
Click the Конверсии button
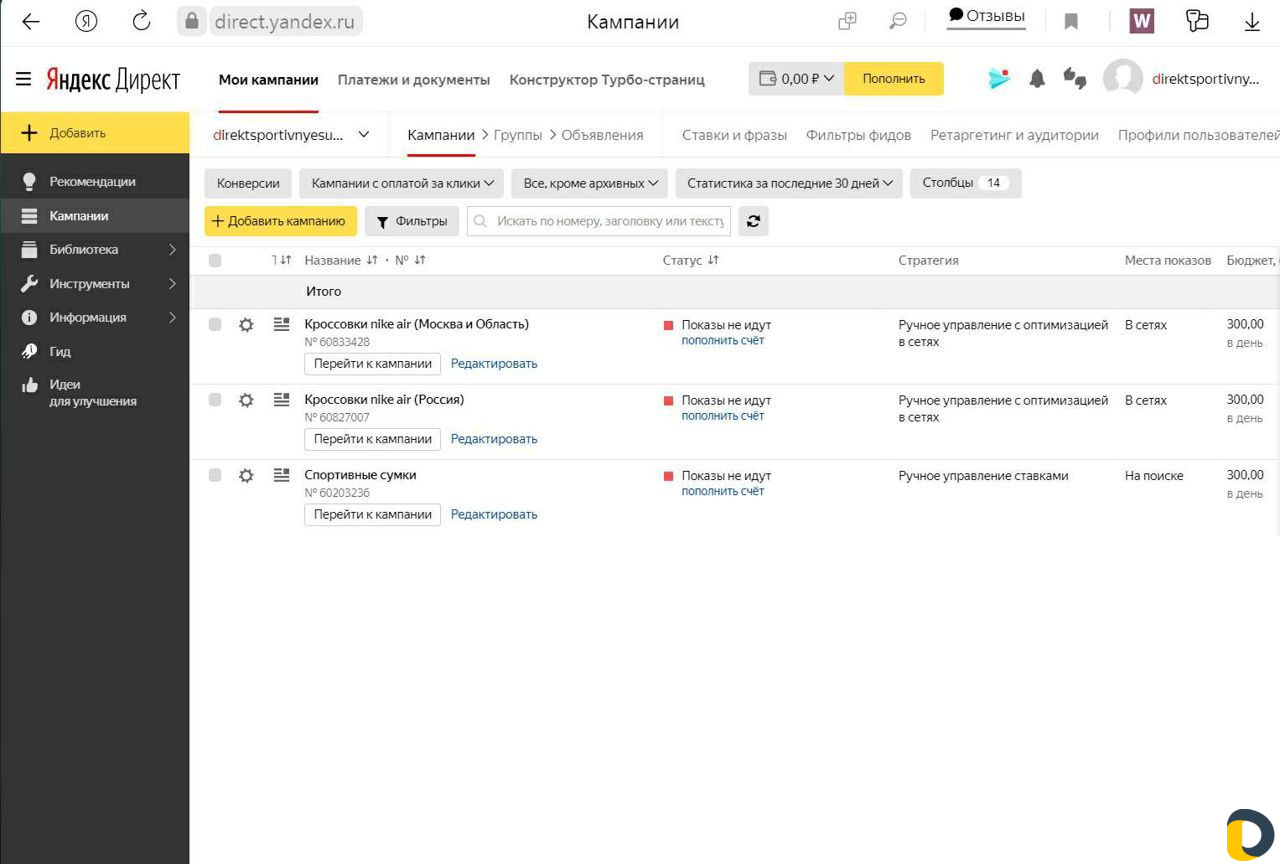pyautogui.click(x=248, y=183)
